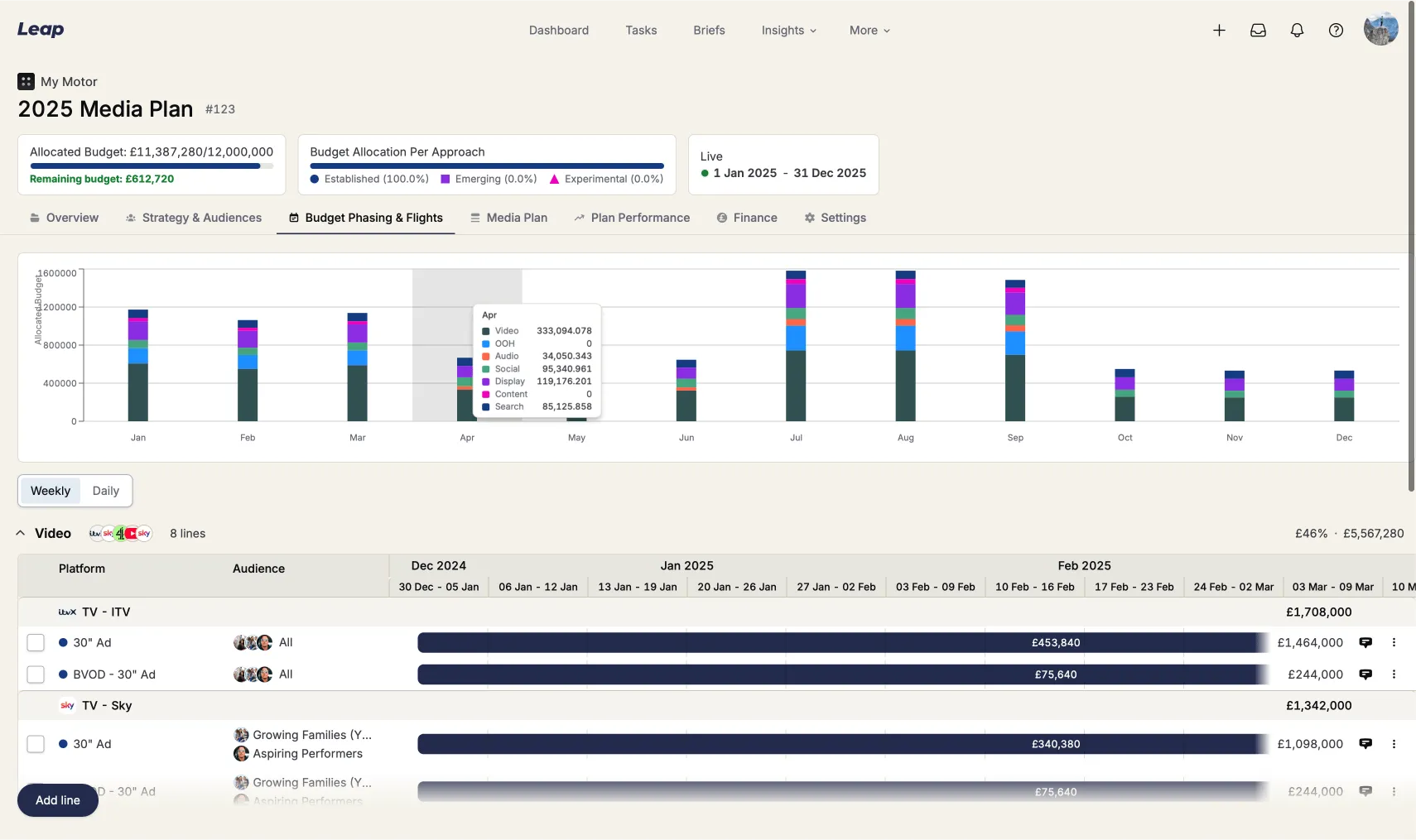
Task: Click the Allocated Budget progress bar
Action: (151, 166)
